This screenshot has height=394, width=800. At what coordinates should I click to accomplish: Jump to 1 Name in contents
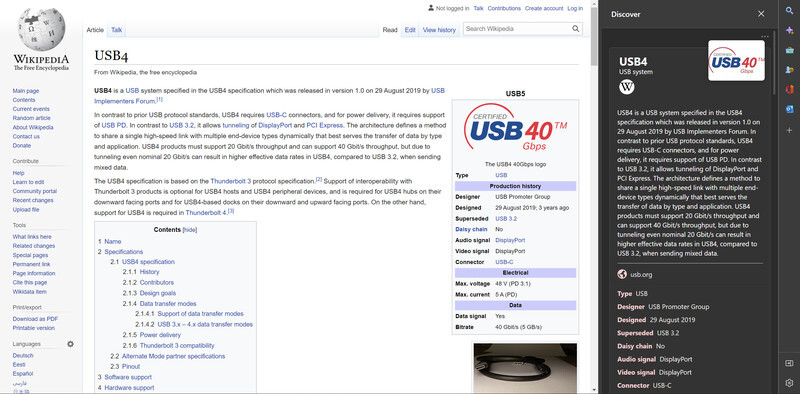click(110, 241)
